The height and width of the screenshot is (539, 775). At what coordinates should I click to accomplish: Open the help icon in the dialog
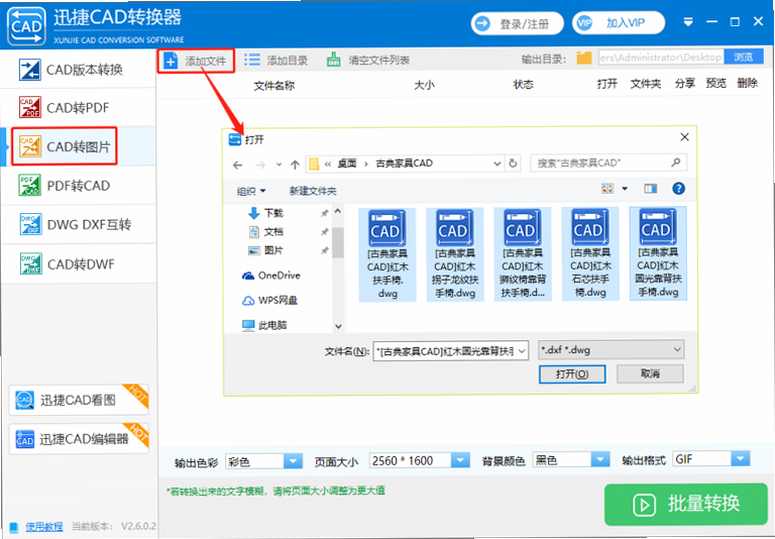point(679,188)
